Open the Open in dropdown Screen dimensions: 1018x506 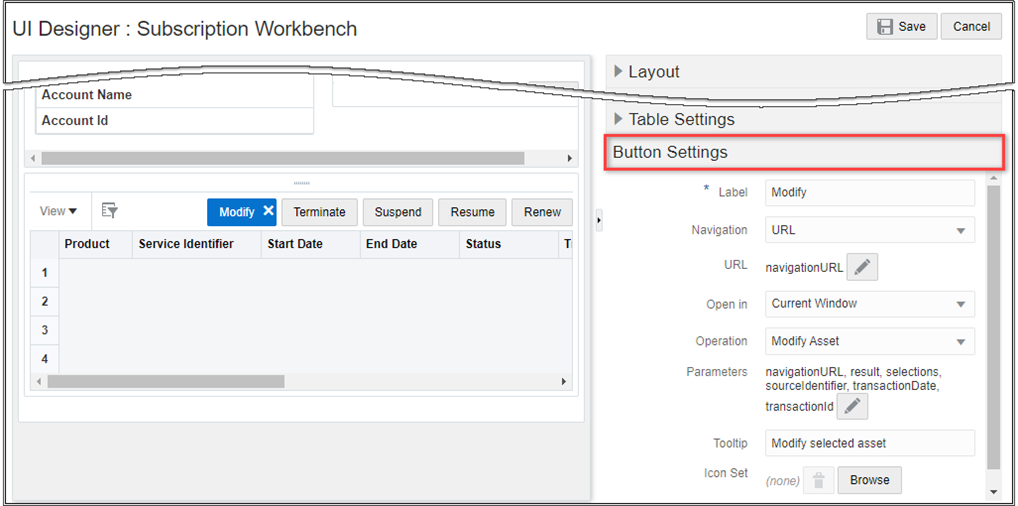pos(870,303)
